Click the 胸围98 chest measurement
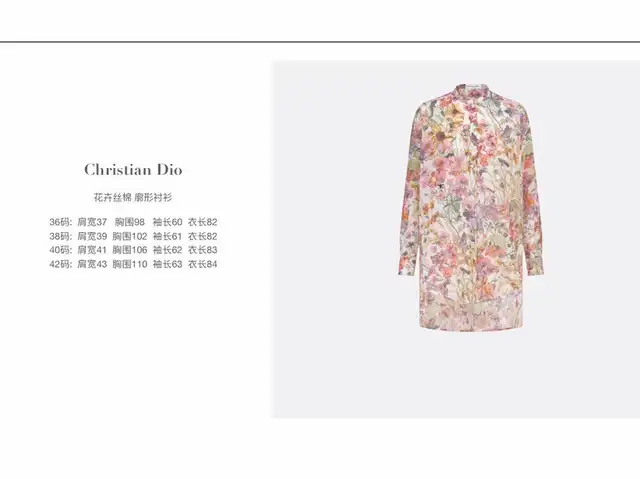 [130, 222]
